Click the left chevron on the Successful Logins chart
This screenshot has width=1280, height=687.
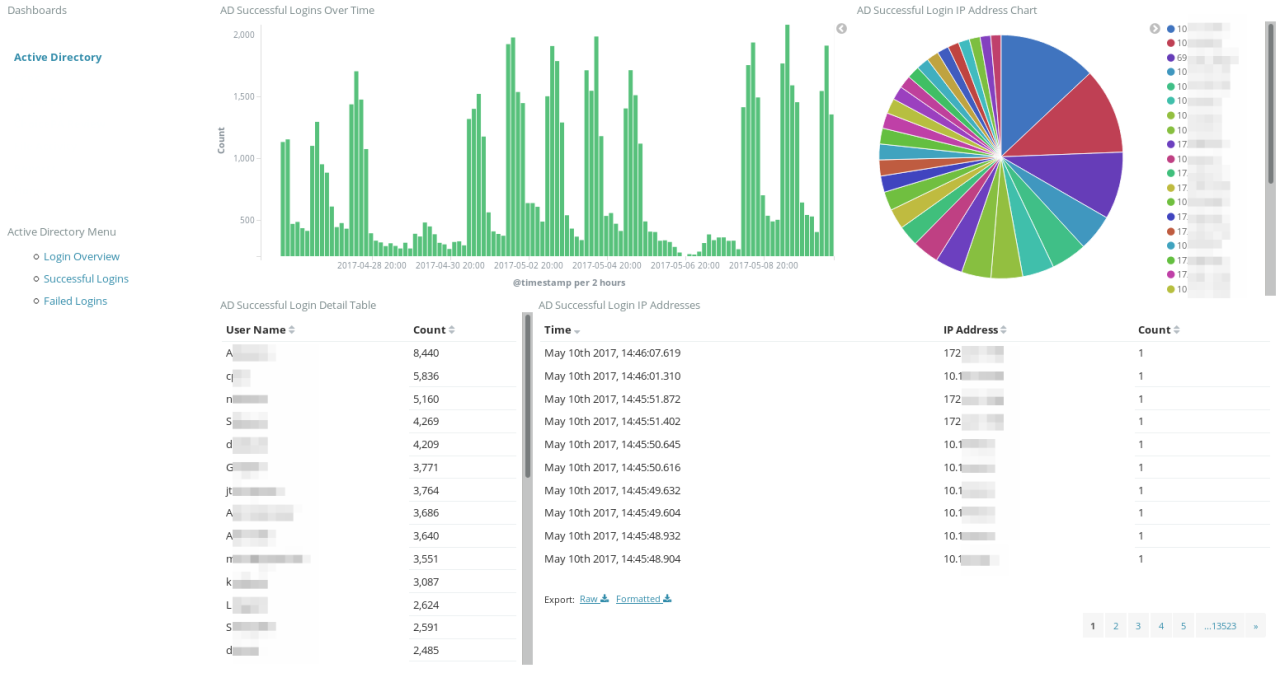[x=841, y=28]
